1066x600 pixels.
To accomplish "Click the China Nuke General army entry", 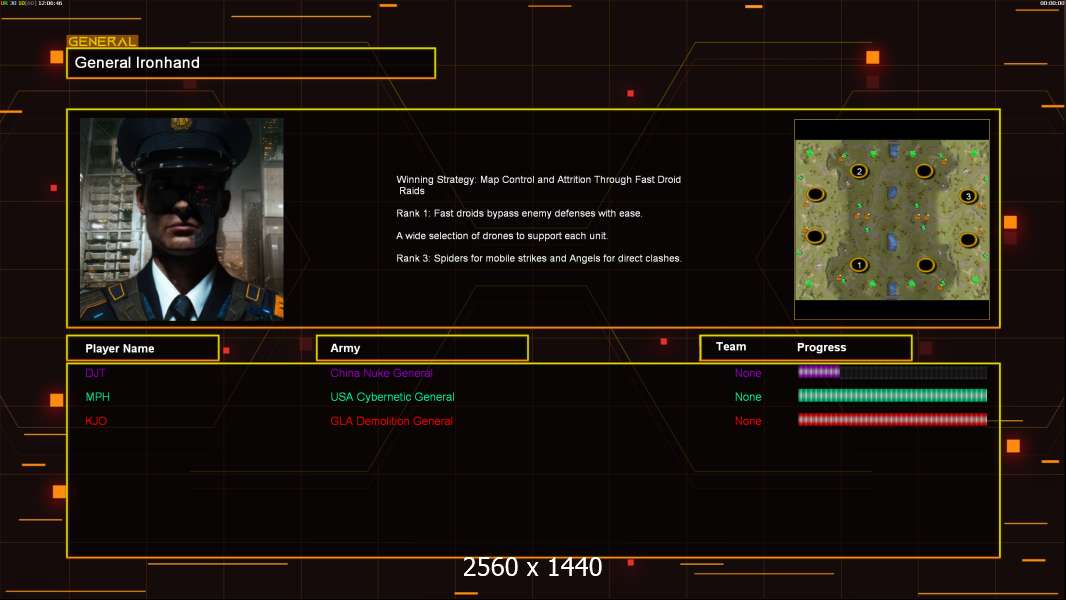I will 381,373.
